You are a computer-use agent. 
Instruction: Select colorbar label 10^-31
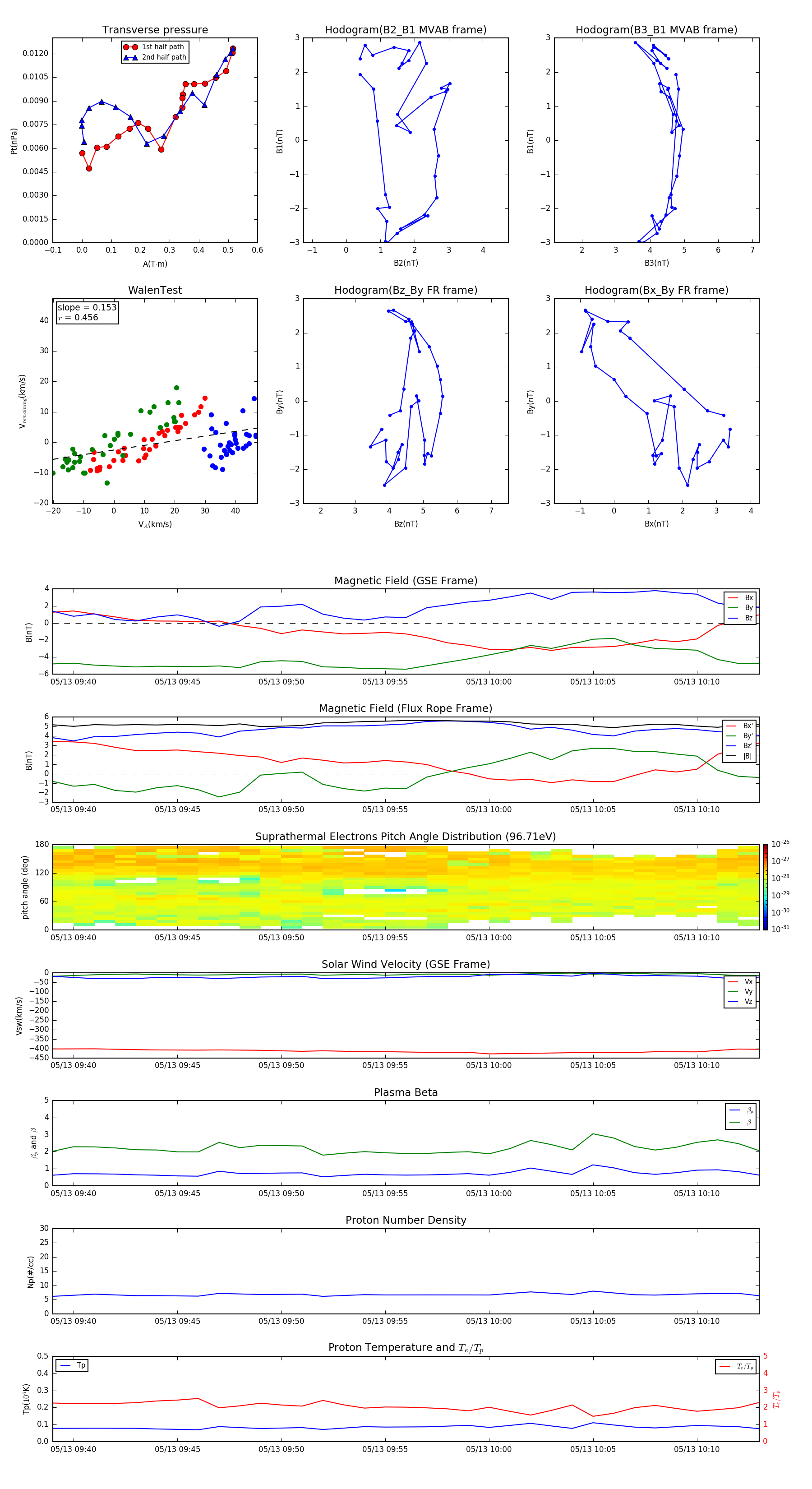pos(780,929)
